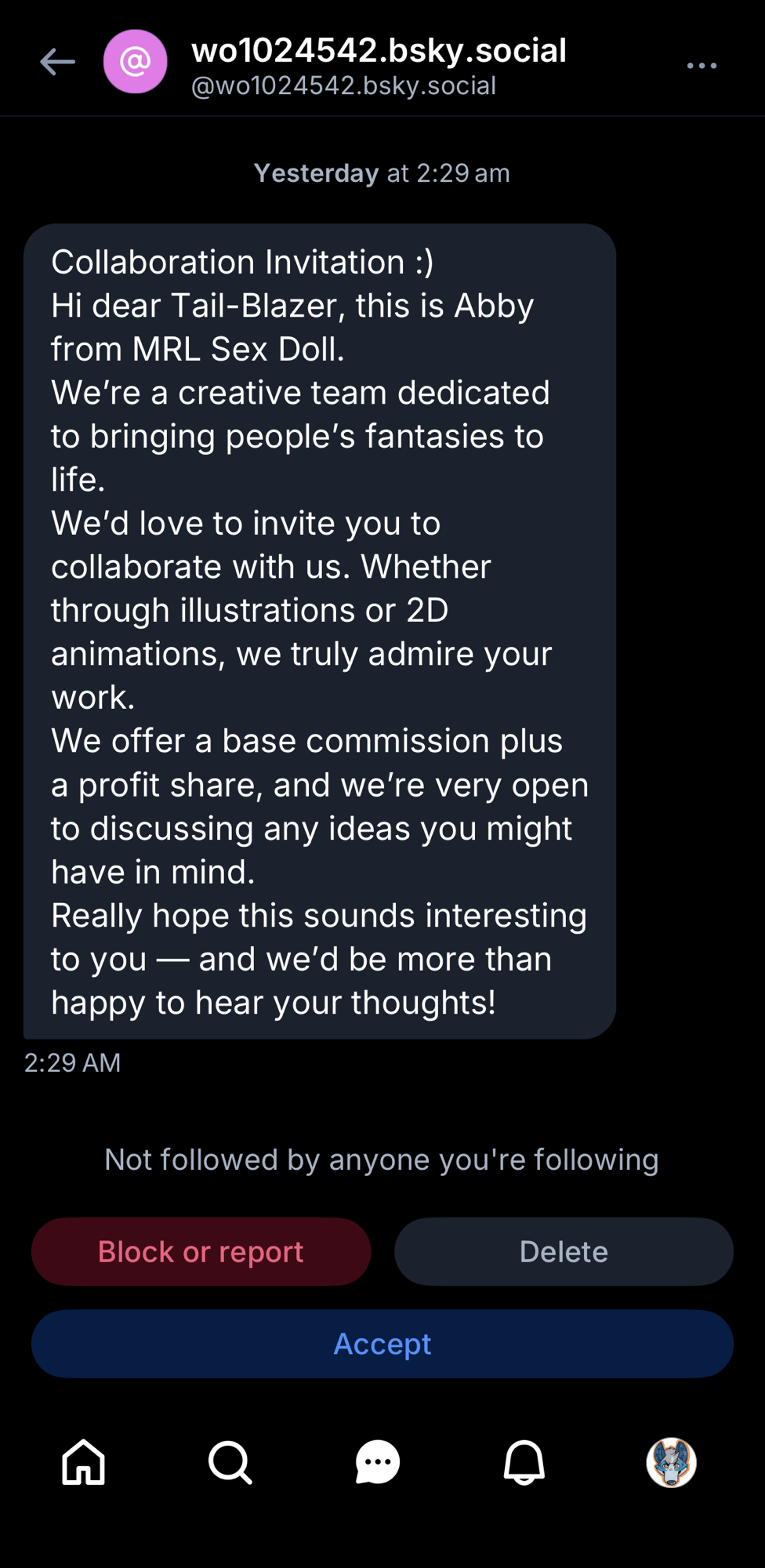765x1568 pixels.
Task: Open the Notifications bell tab
Action: click(524, 1462)
